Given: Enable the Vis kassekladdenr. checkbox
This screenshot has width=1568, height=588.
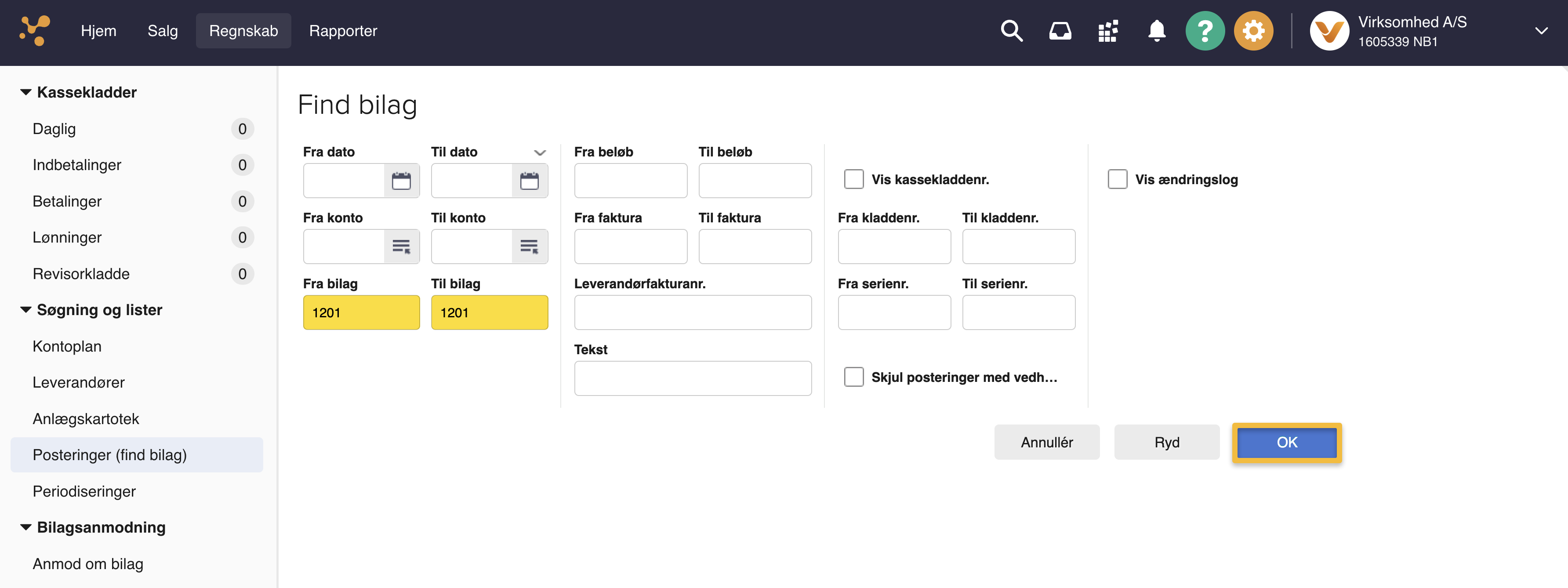Looking at the screenshot, I should (853, 180).
